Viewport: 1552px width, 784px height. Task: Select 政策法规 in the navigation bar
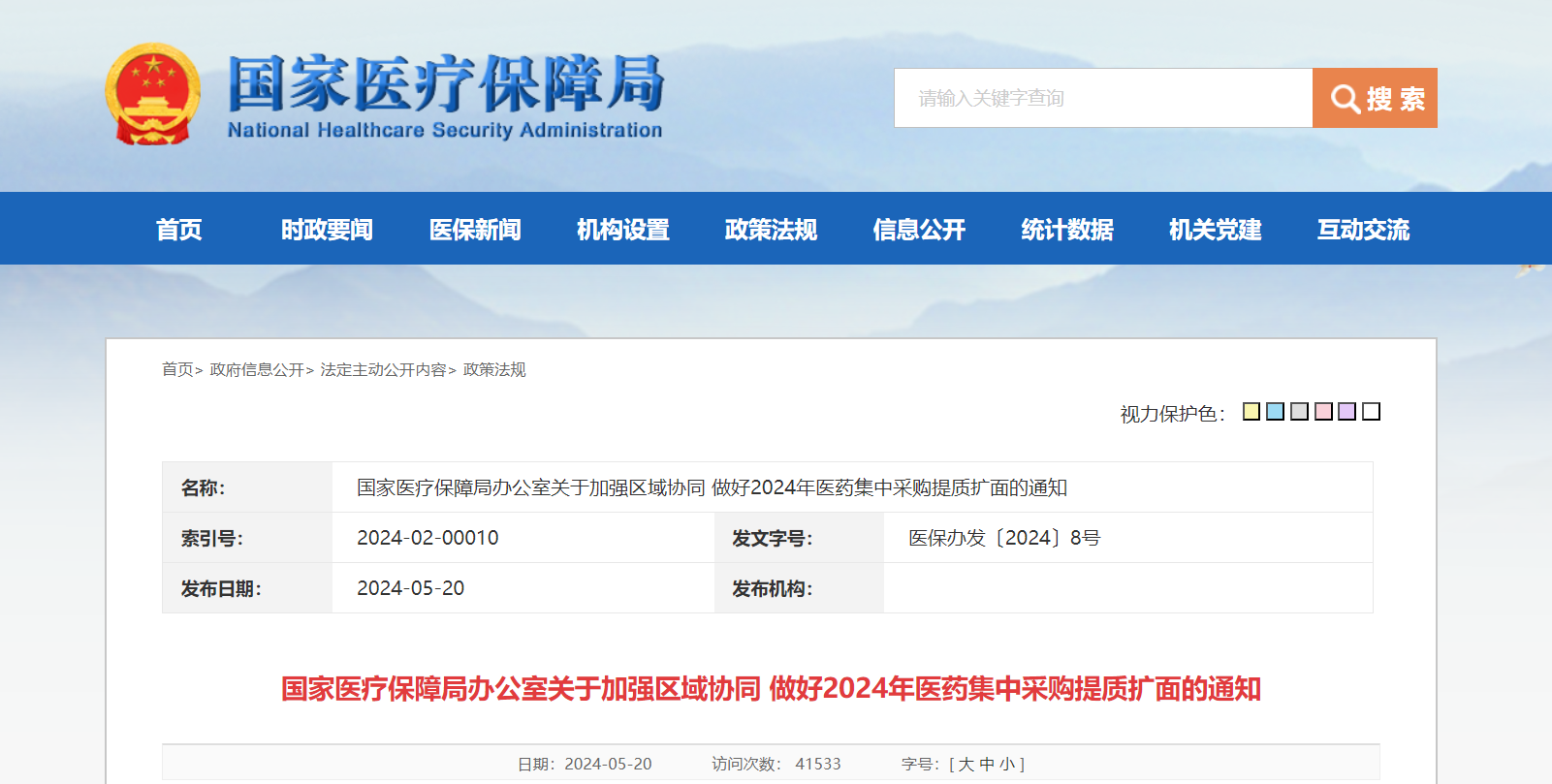click(771, 230)
